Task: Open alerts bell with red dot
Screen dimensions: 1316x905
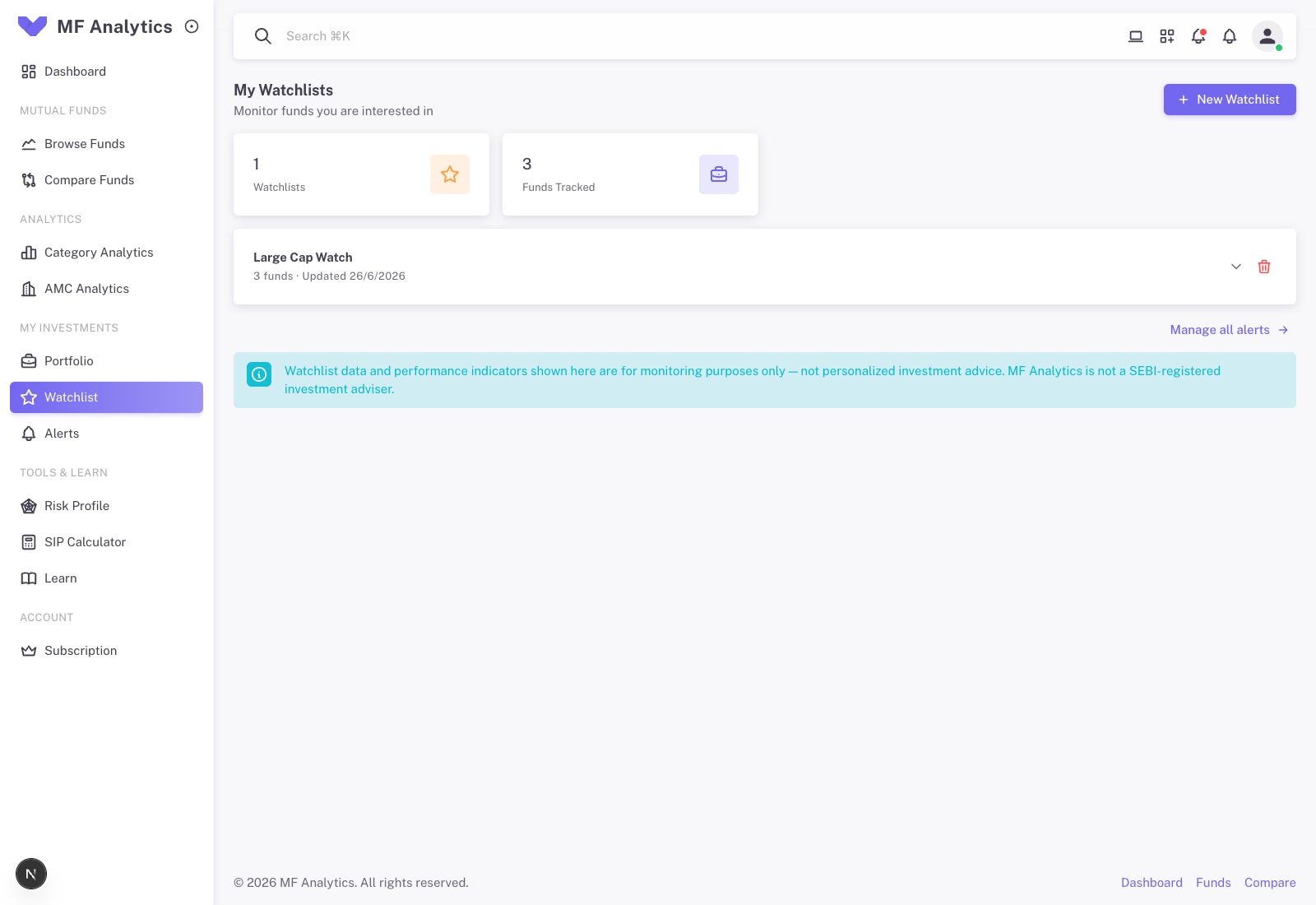Action: point(1198,36)
